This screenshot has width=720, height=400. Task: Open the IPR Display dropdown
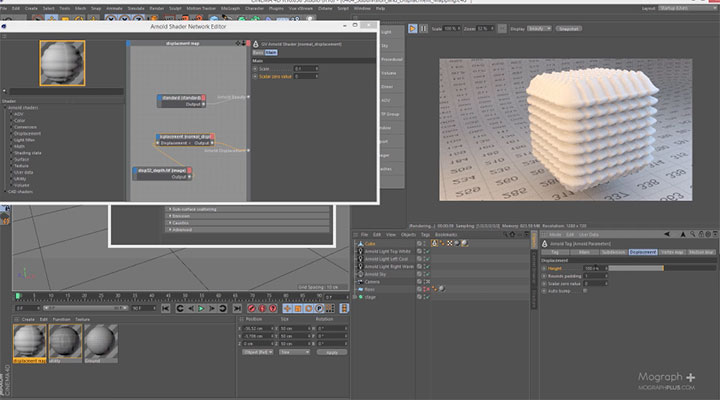539,28
